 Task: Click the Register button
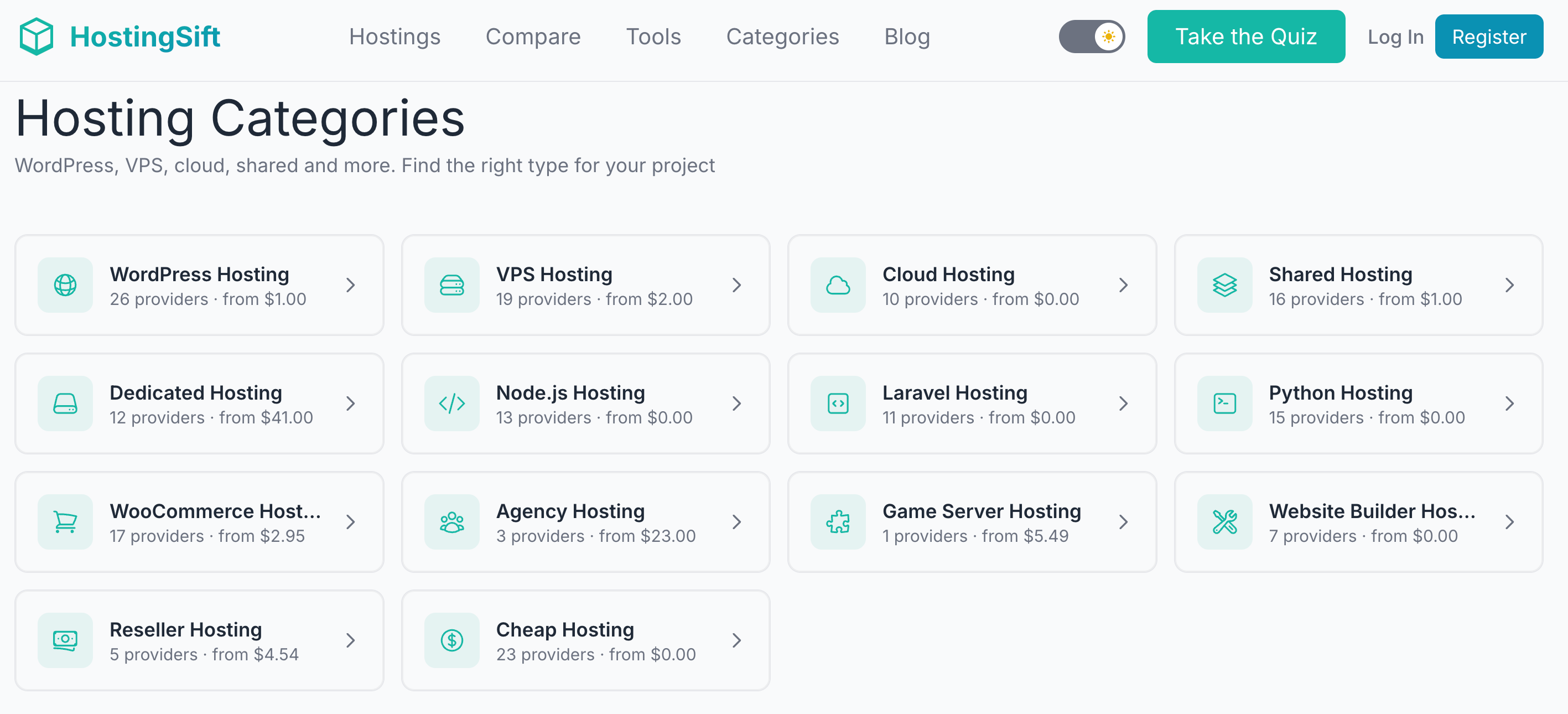(x=1488, y=37)
